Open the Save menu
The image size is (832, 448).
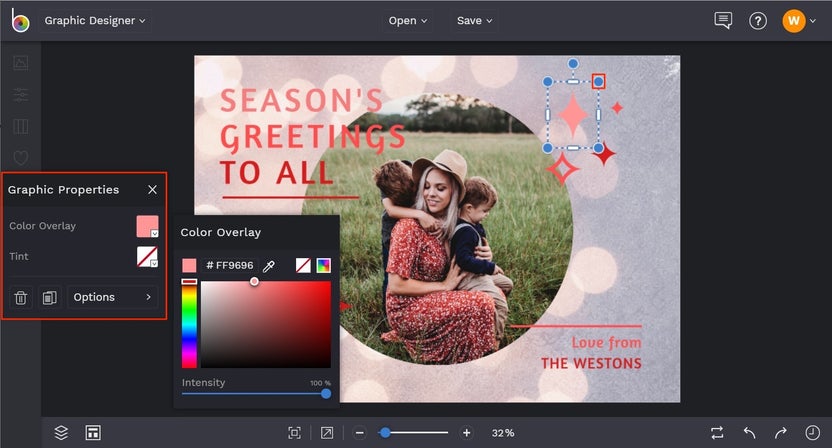coord(474,21)
